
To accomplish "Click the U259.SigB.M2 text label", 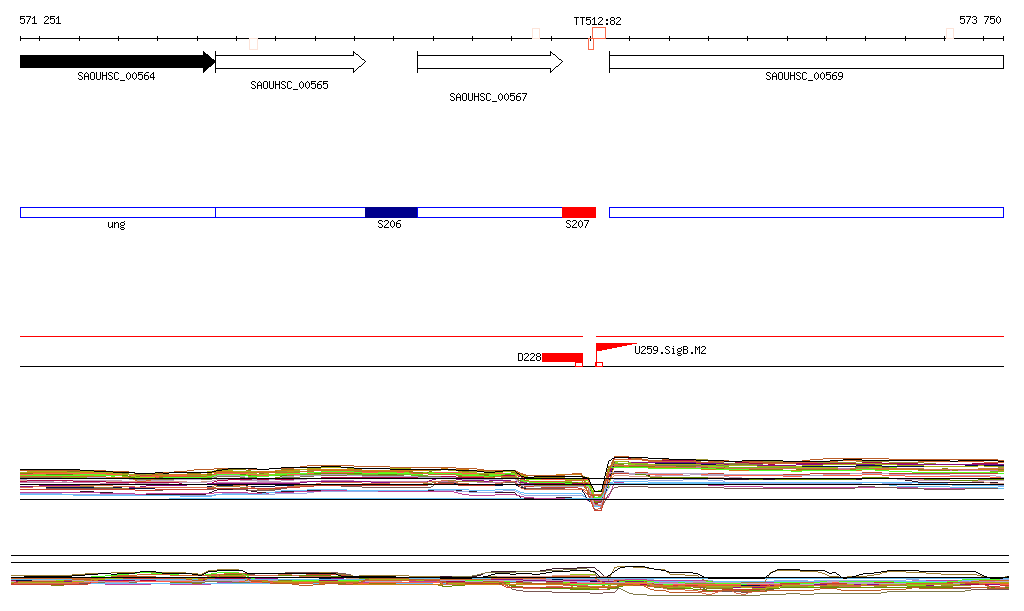I will click(x=670, y=351).
